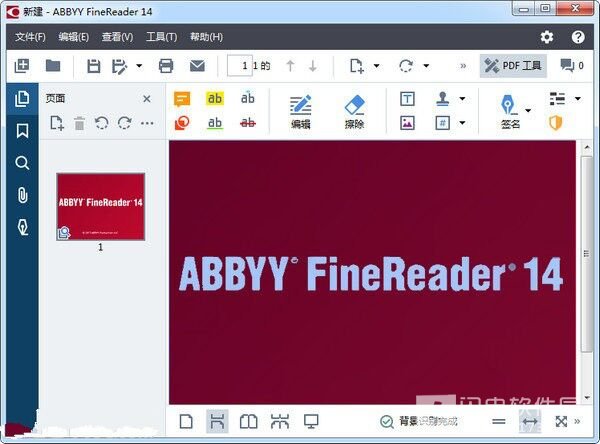Open a file with the folder icon
600x444 pixels.
pyautogui.click(x=53, y=66)
